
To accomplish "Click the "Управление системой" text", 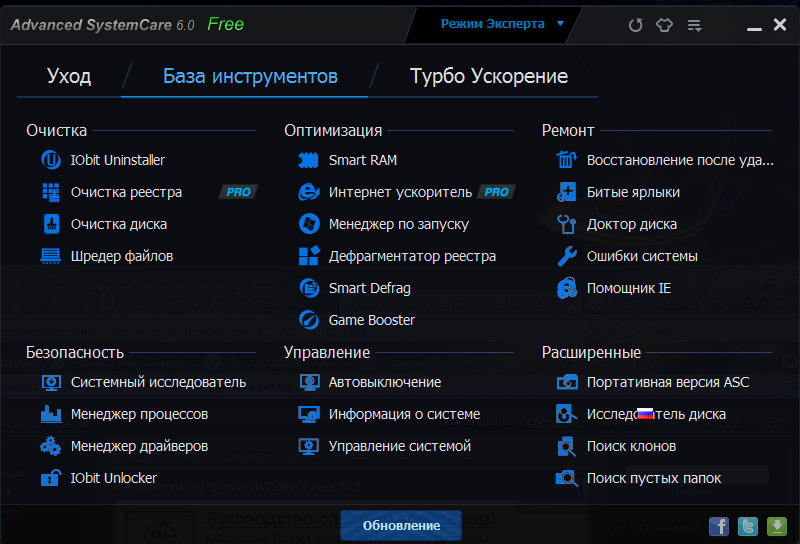I will point(399,447).
